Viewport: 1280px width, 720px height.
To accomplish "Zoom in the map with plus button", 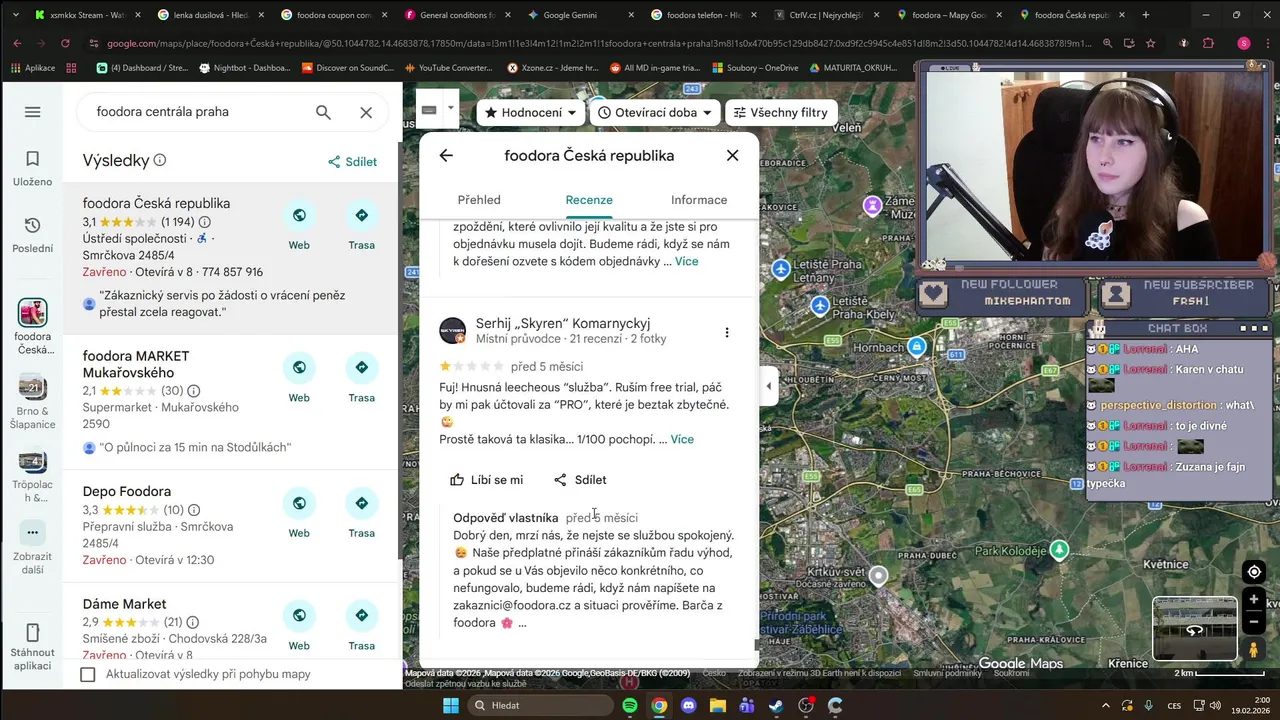I will click(1254, 600).
